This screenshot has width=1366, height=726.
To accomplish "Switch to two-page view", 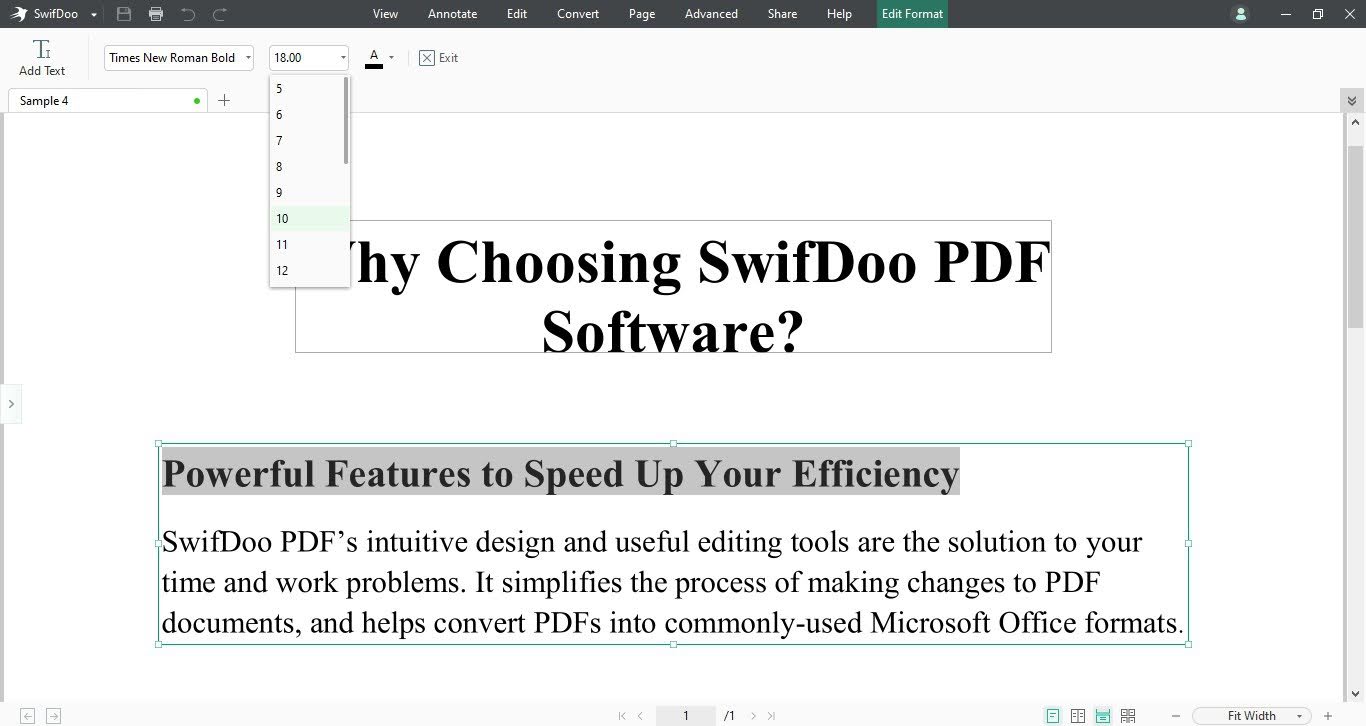I will coord(1078,716).
